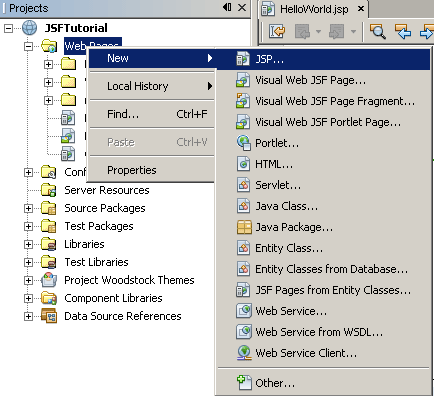Image resolution: width=434 pixels, height=396 pixels.
Task: Choose Visual Web JSF Portlet Page...
Action: (323, 122)
